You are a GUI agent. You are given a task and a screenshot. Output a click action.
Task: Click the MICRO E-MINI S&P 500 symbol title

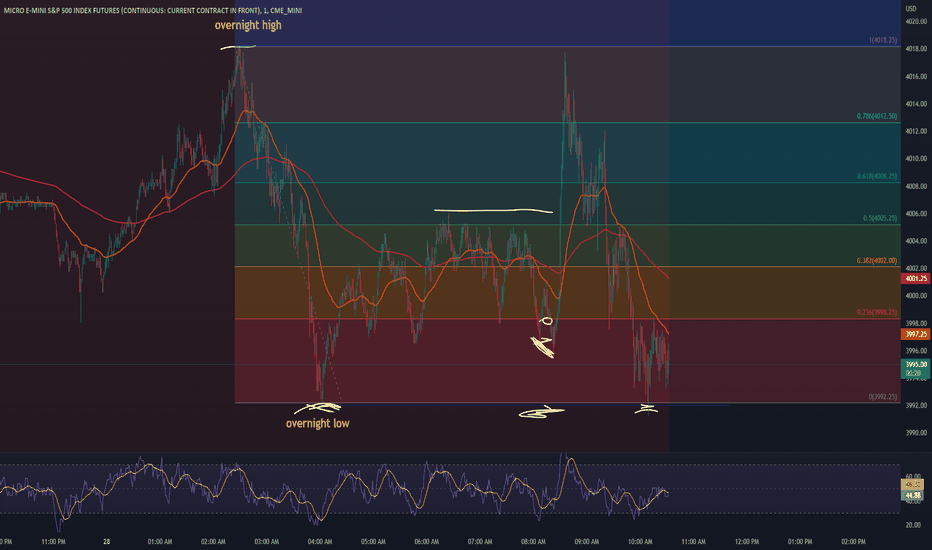[153, 11]
